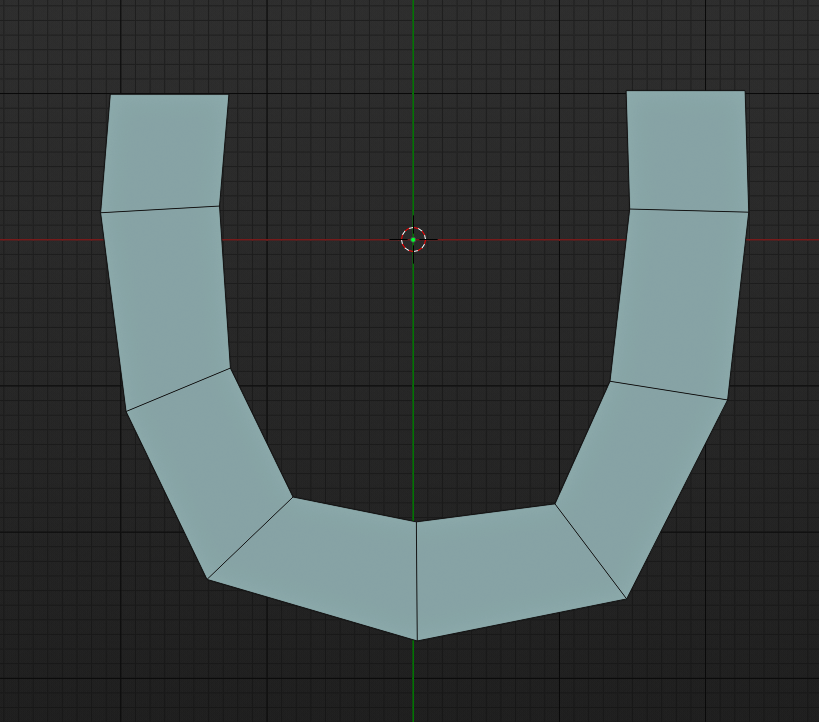The height and width of the screenshot is (722, 819).
Task: Click the 3D cursor at the world origin
Action: click(414, 239)
